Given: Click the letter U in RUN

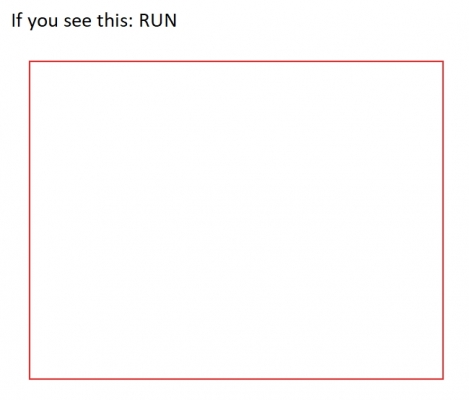Looking at the screenshot, I should [x=157, y=21].
